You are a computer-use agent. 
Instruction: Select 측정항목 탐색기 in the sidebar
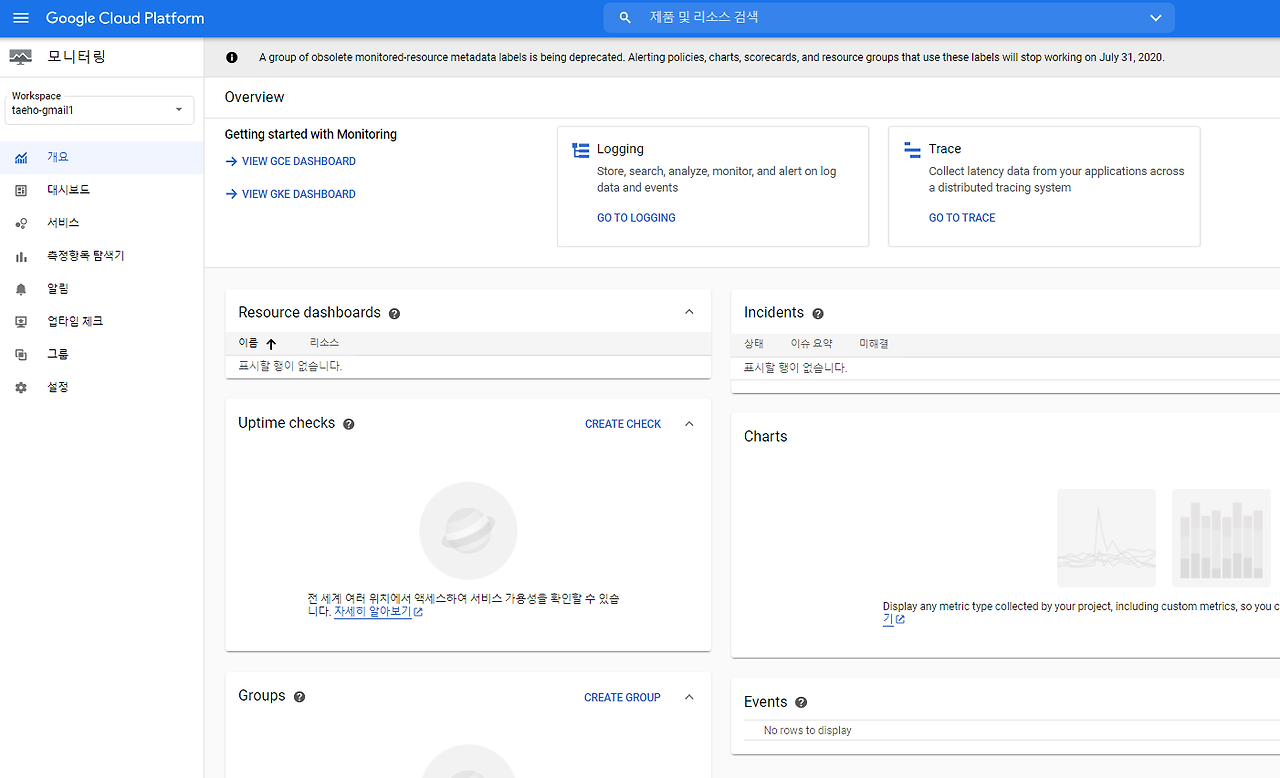102,256
